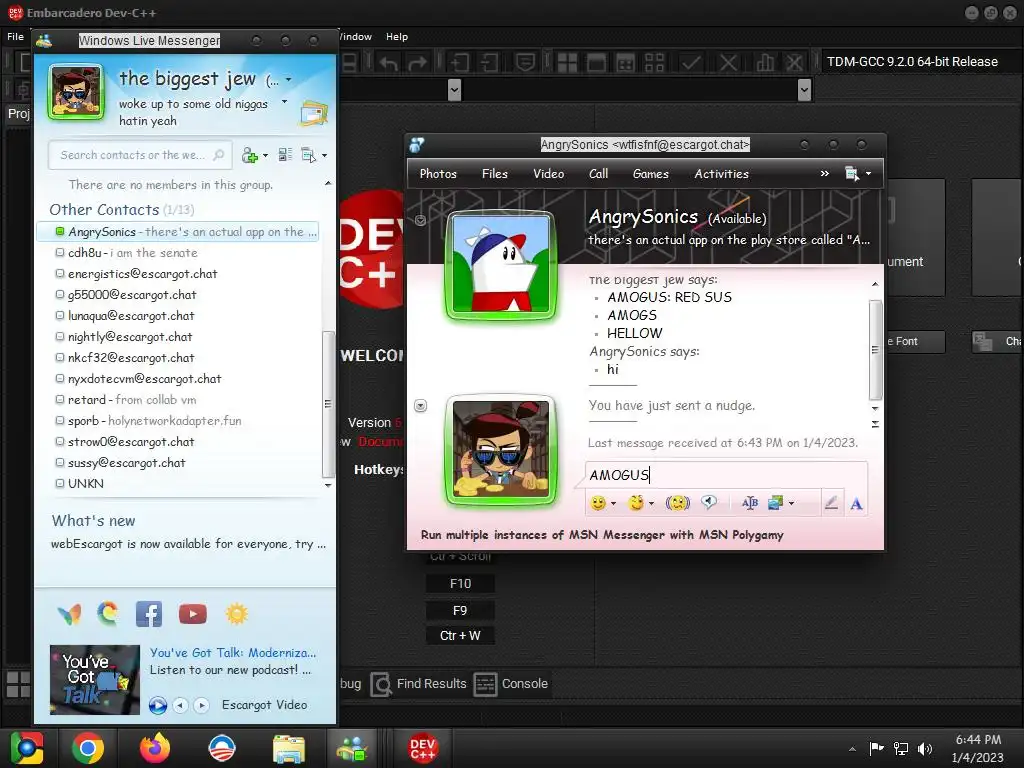
Task: Play the podcast with the play button
Action: click(x=157, y=705)
